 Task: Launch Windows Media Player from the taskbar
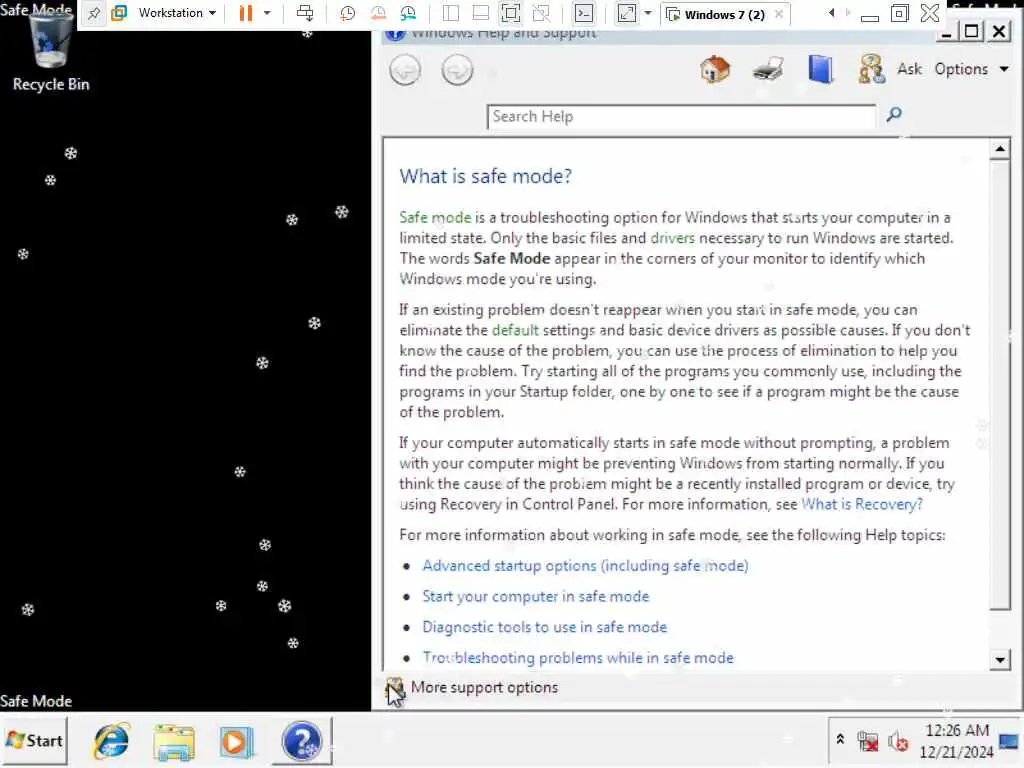[236, 742]
